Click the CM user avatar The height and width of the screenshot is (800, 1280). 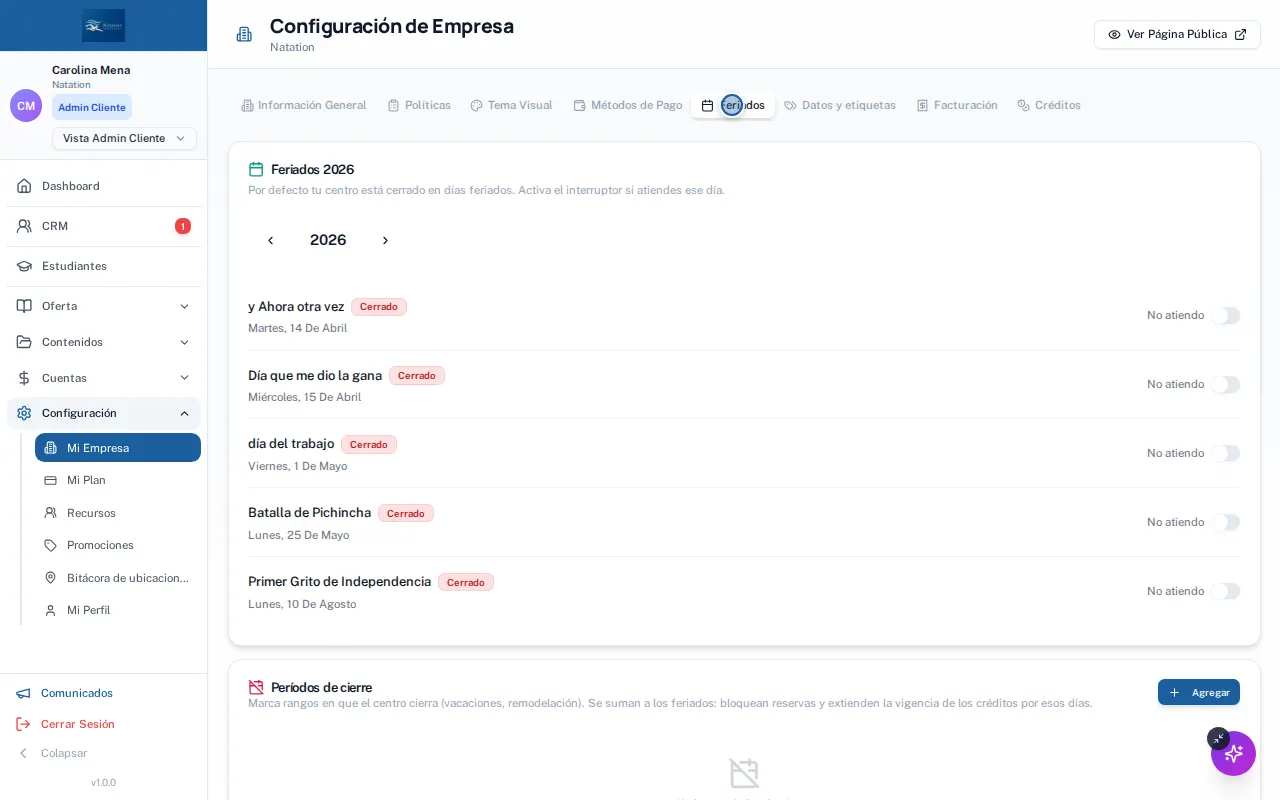[x=26, y=105]
